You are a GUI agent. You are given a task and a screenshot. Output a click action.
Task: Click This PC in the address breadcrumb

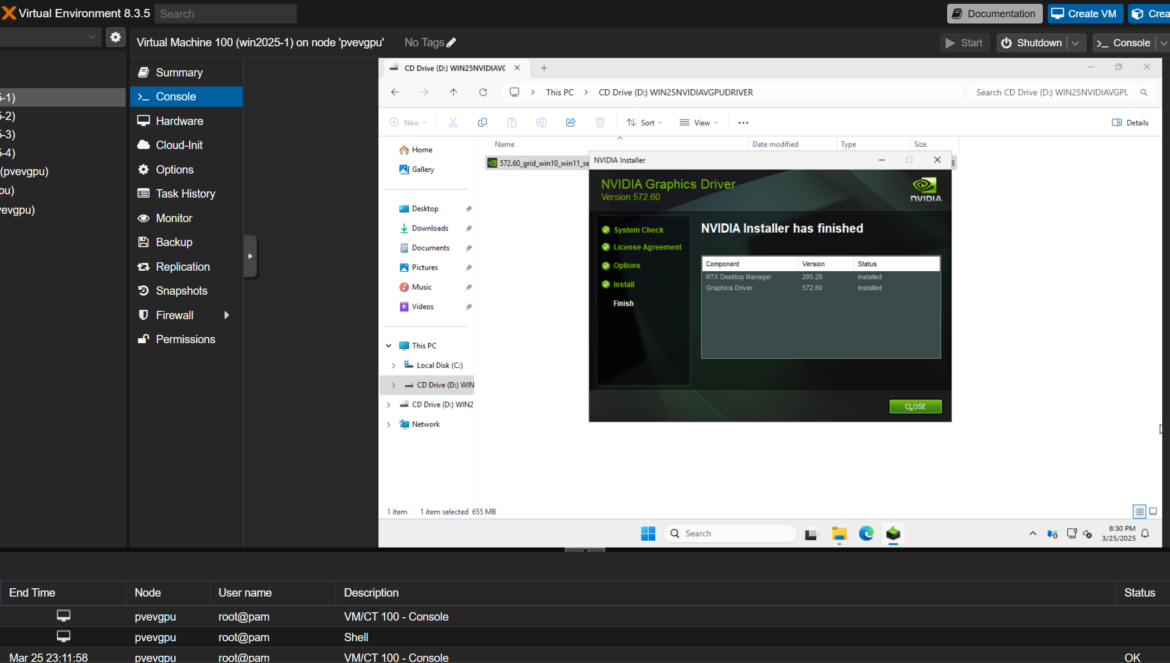click(x=560, y=92)
